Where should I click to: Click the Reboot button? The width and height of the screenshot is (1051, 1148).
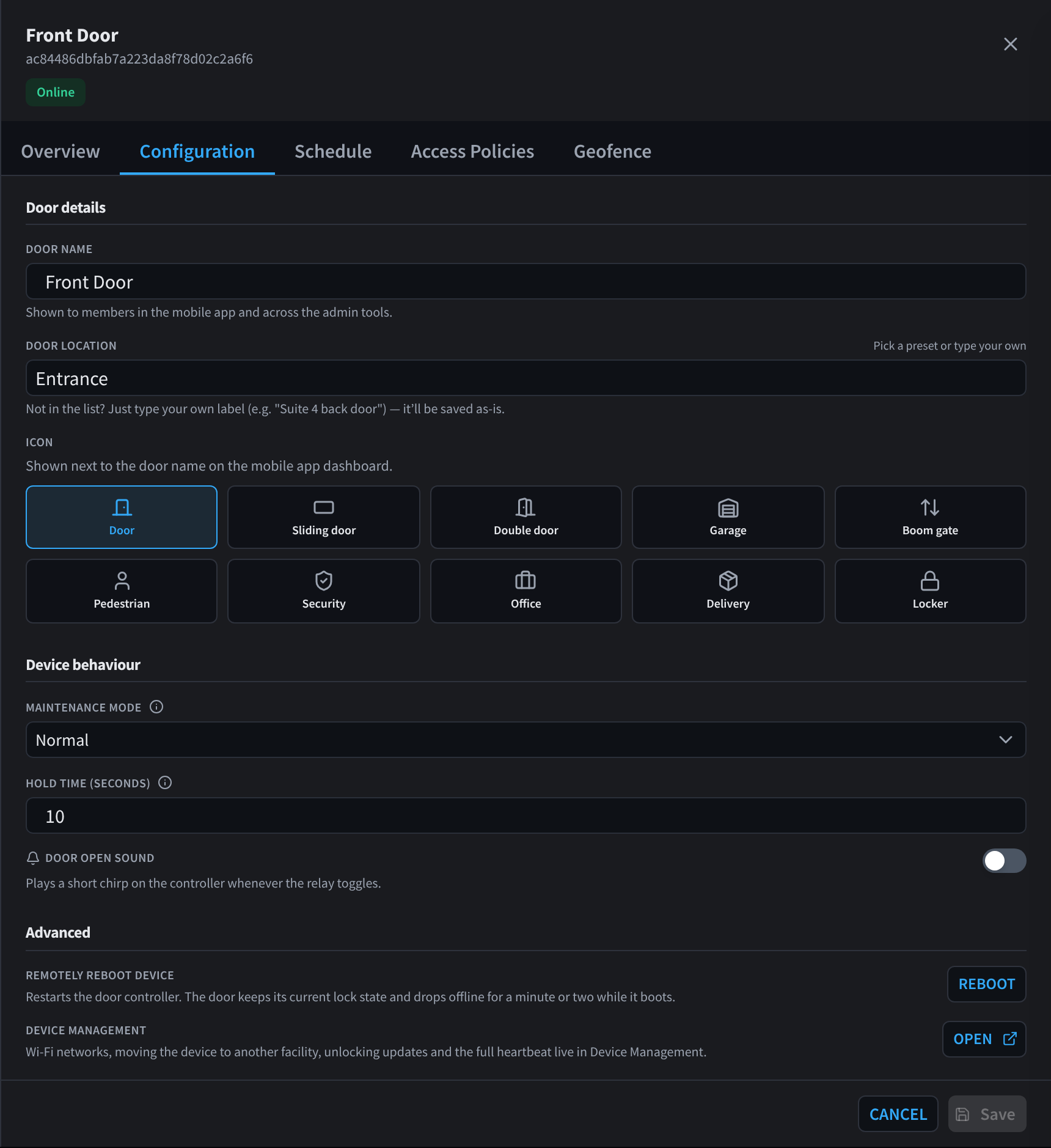point(986,984)
